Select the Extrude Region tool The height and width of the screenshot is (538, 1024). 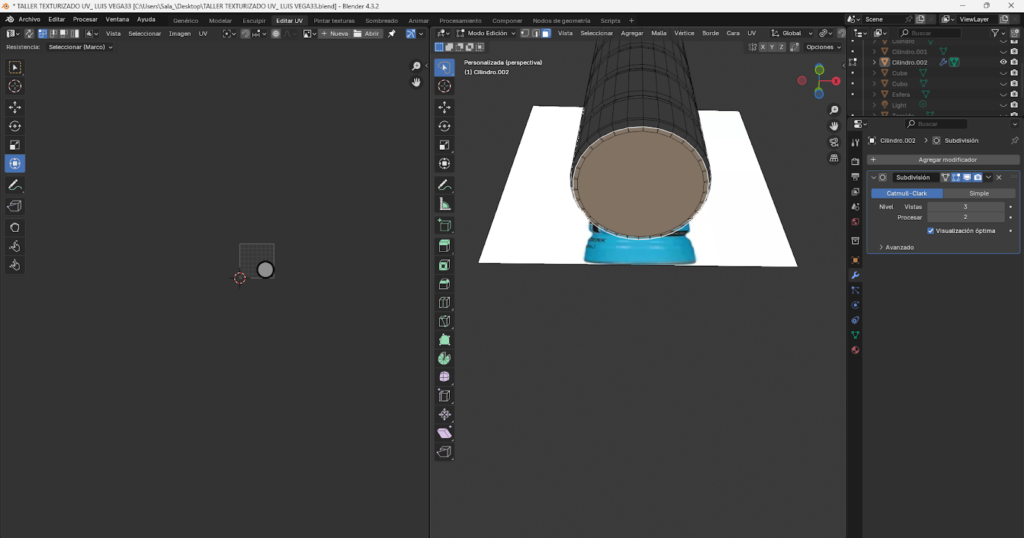(445, 246)
